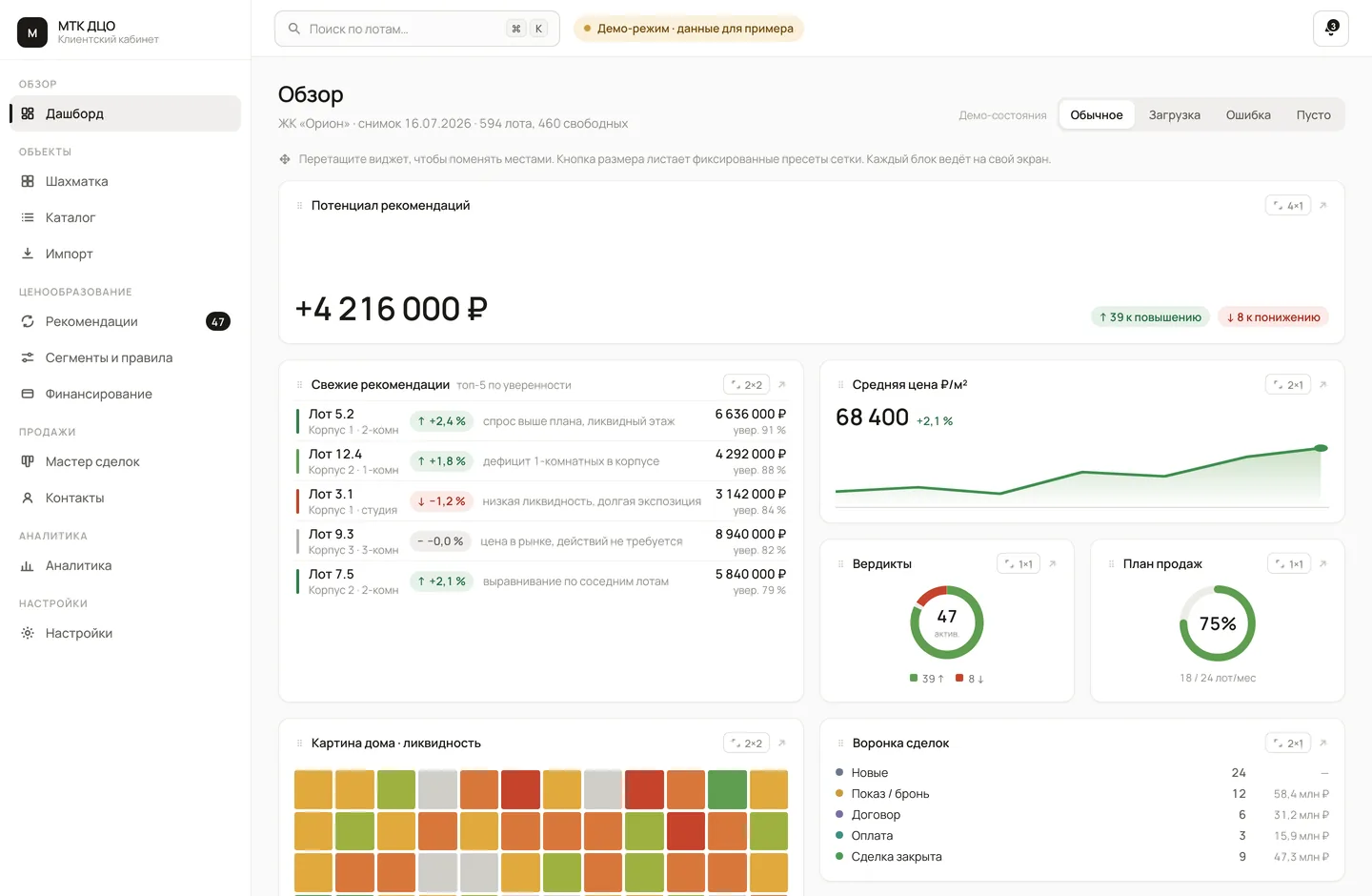
Task: Open the Каталог list icon in sidebar
Action: pyautogui.click(x=28, y=217)
